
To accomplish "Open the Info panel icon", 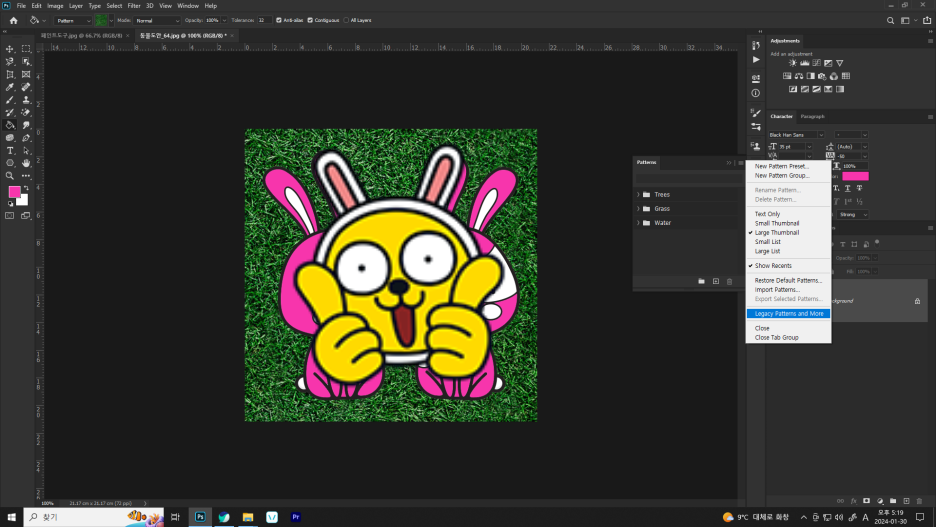I will [x=756, y=93].
